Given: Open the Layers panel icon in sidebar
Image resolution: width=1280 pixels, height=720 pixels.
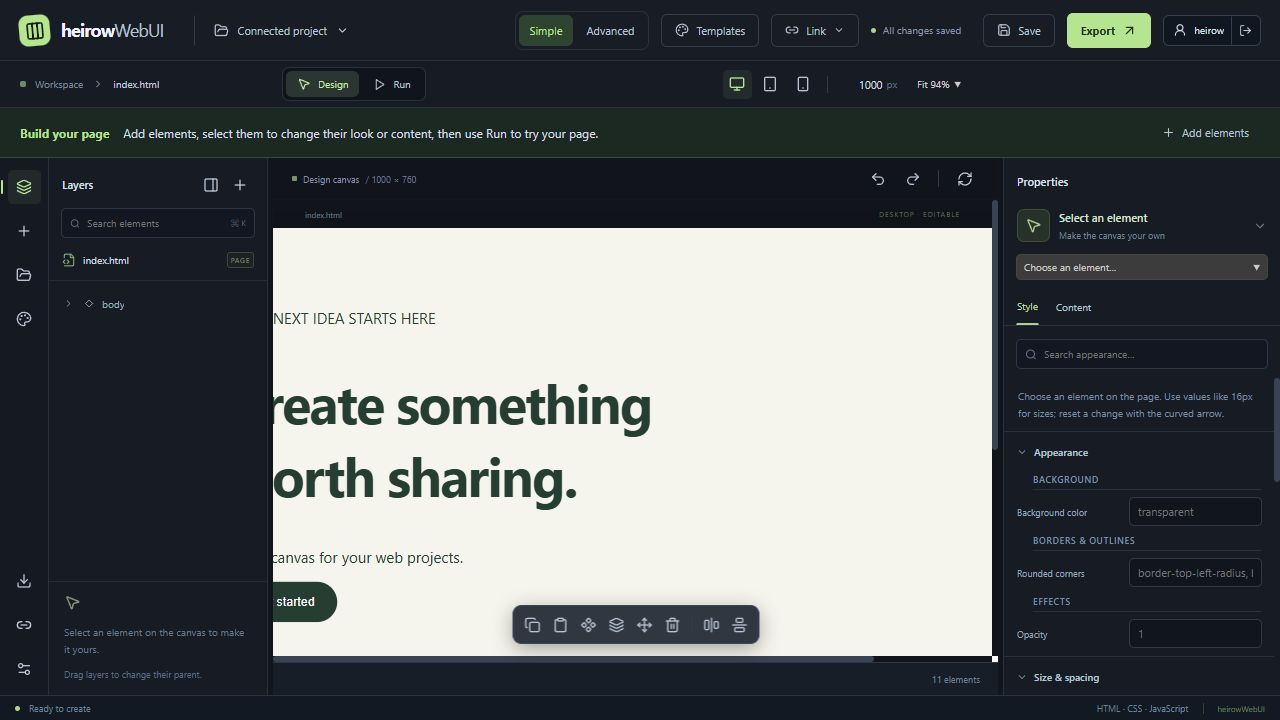Looking at the screenshot, I should (x=24, y=187).
